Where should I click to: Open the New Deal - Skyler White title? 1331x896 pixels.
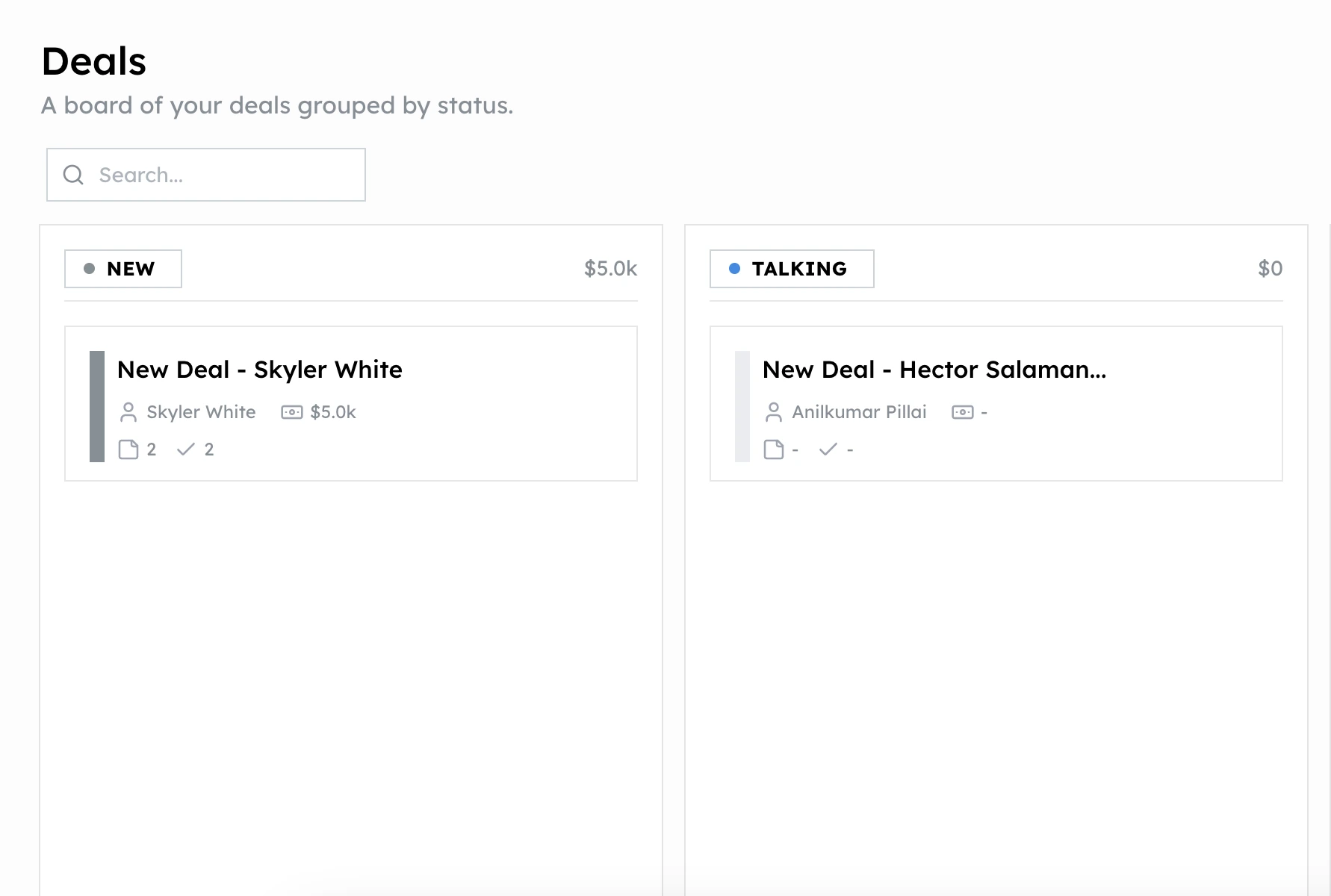click(260, 370)
